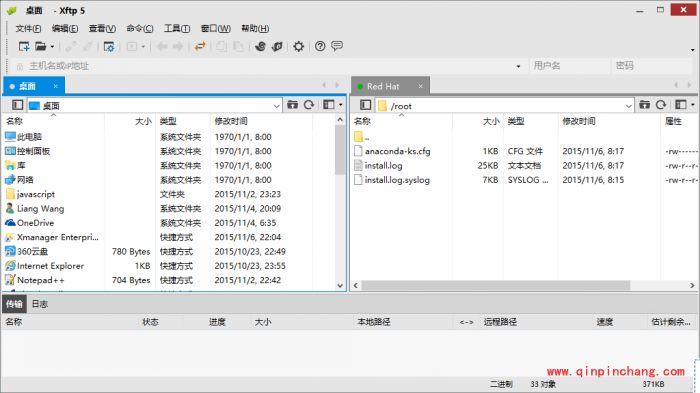Open Options via the gear icon
This screenshot has width=700, height=393.
click(x=299, y=46)
